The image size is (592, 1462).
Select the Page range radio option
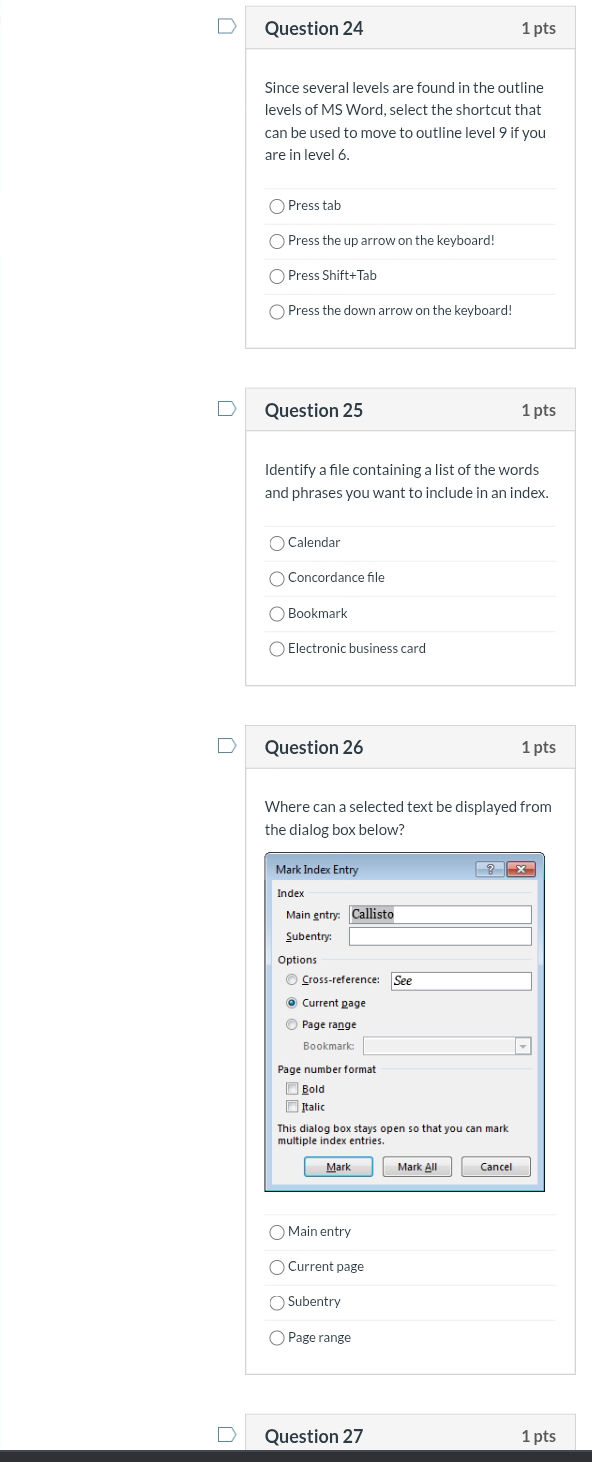(x=291, y=1024)
